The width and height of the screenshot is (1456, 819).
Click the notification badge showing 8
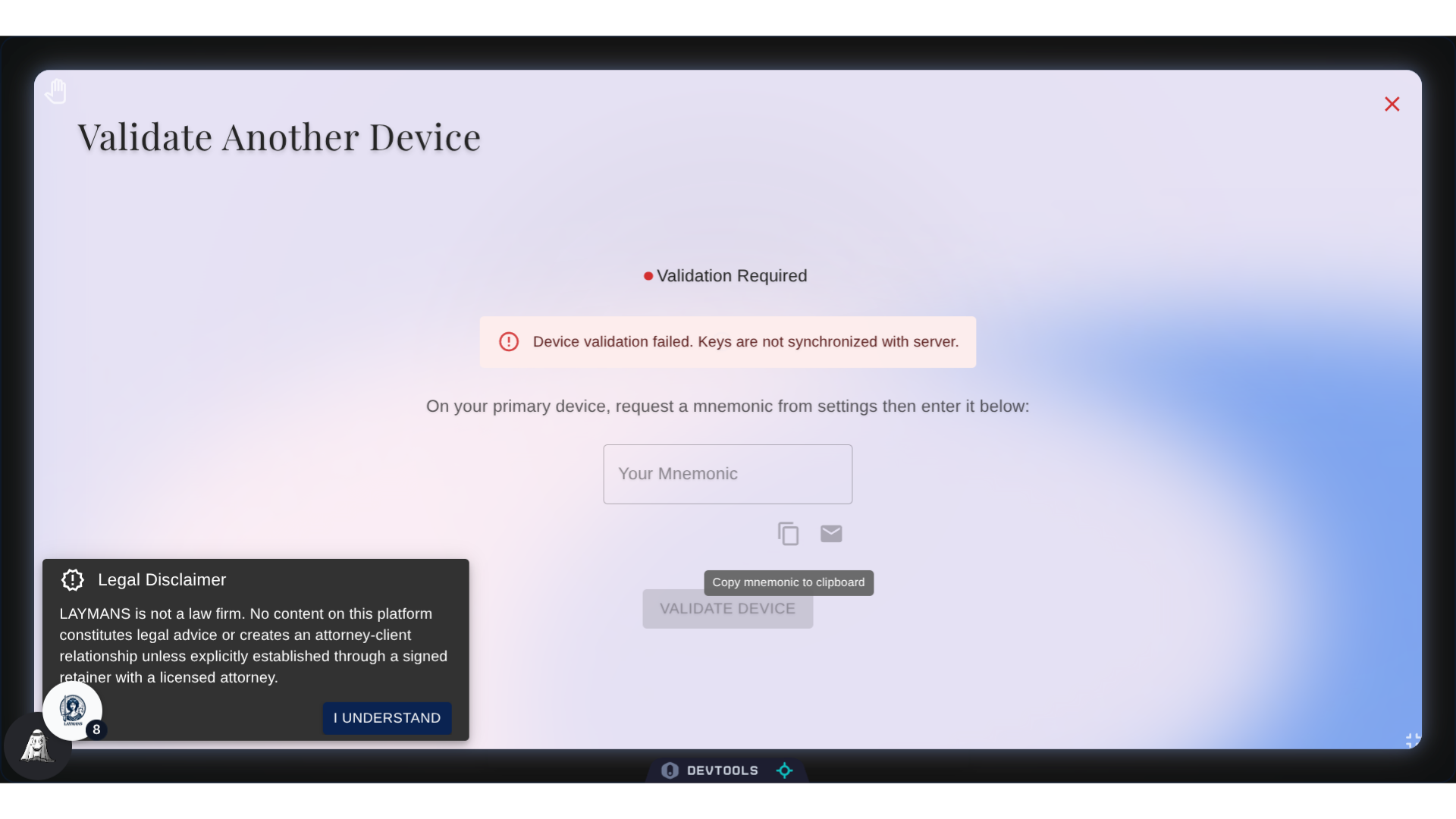click(96, 730)
